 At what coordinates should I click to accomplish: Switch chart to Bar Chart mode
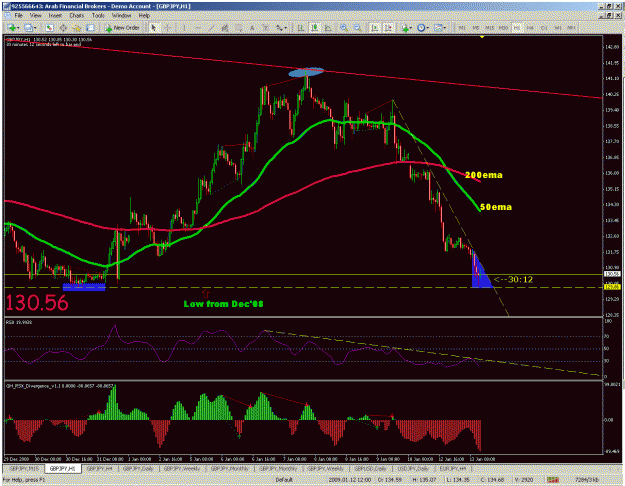(301, 28)
